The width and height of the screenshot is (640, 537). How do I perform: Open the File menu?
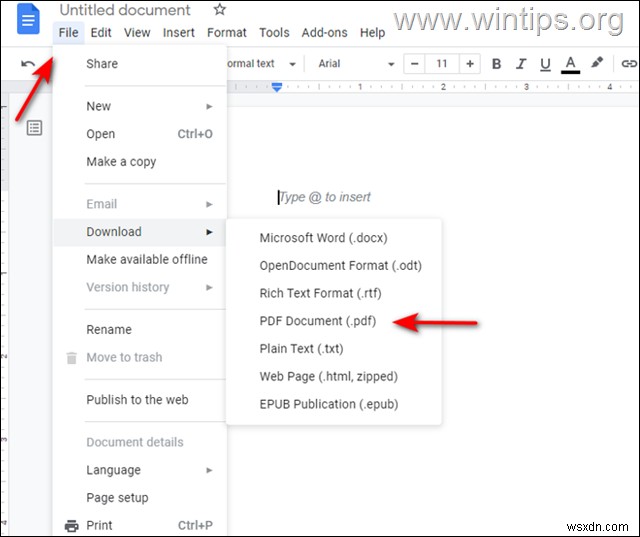[x=68, y=32]
